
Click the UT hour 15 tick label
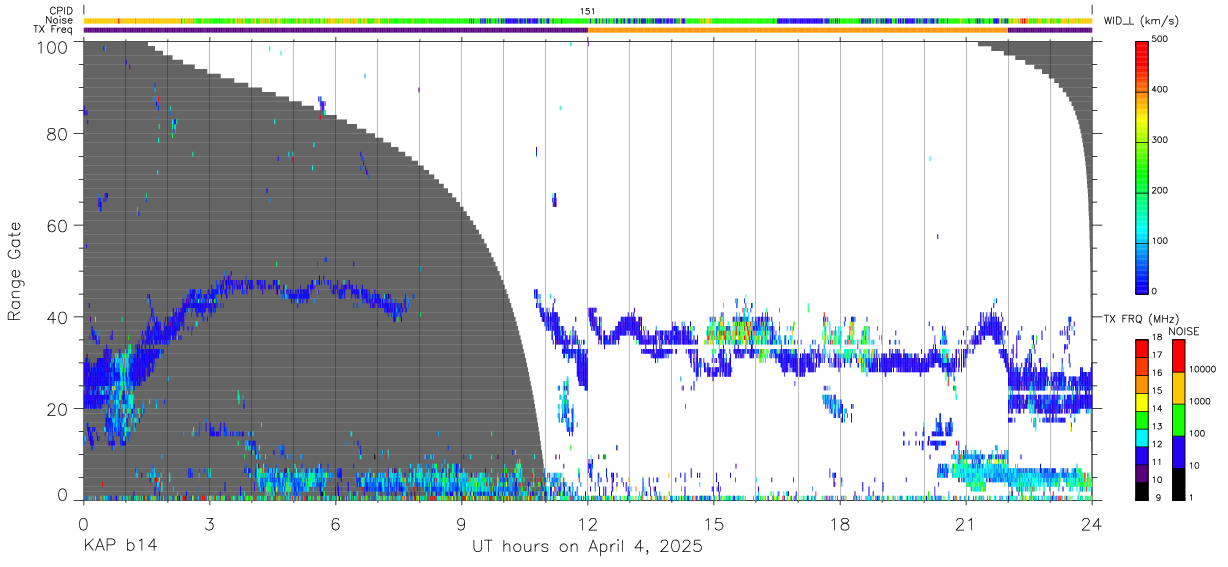[714, 524]
